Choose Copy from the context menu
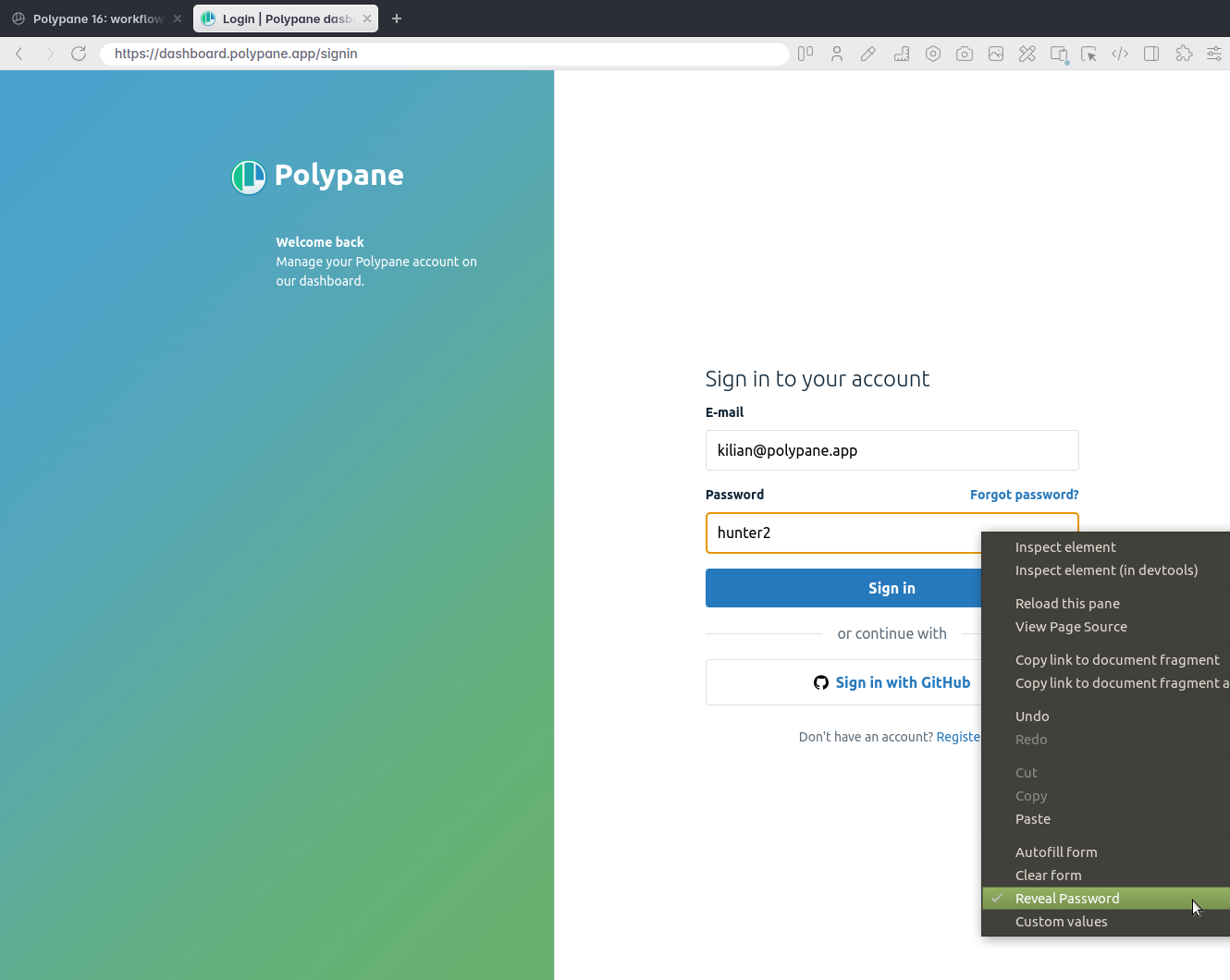The height and width of the screenshot is (980, 1230). click(x=1106, y=796)
